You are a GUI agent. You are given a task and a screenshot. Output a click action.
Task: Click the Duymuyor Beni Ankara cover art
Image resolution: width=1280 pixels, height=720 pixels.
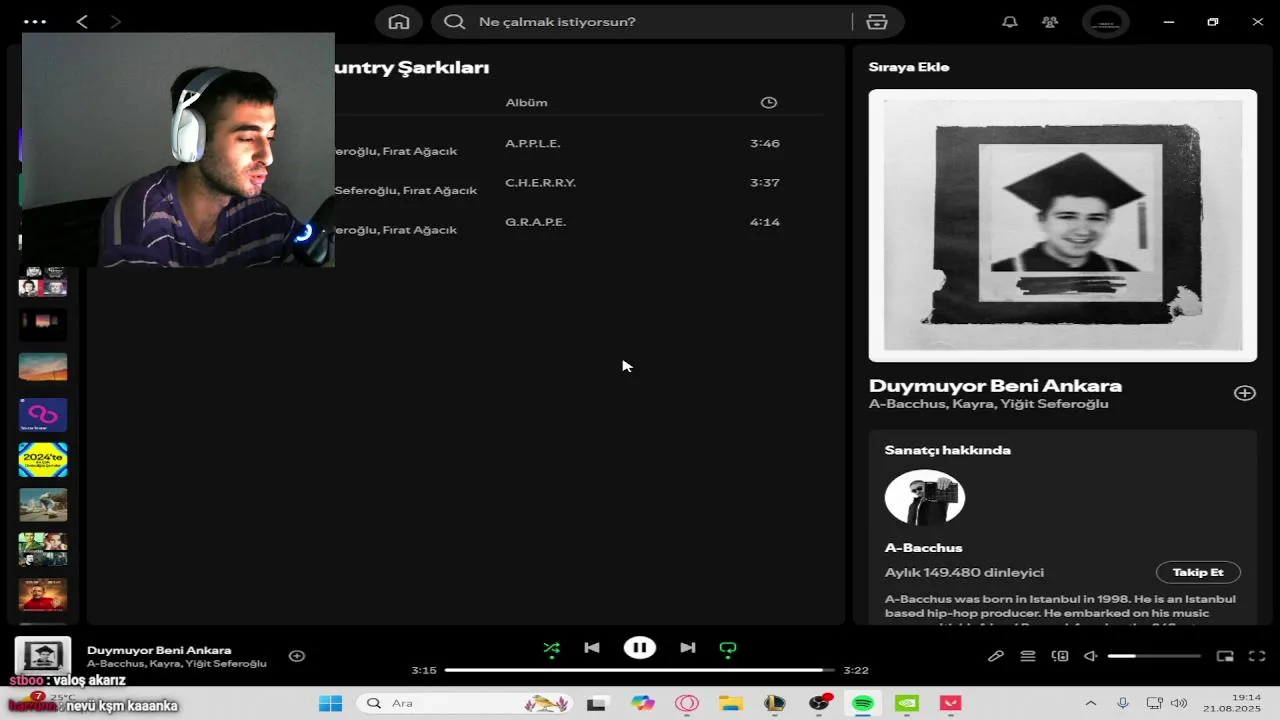(1063, 226)
